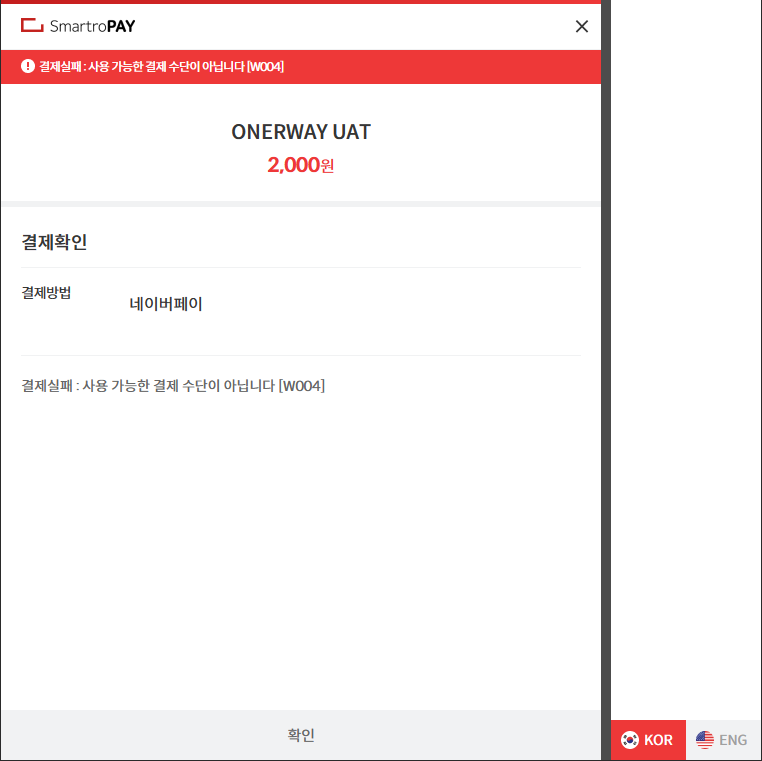
Task: Select the 결제확인 heading
Action: click(54, 242)
